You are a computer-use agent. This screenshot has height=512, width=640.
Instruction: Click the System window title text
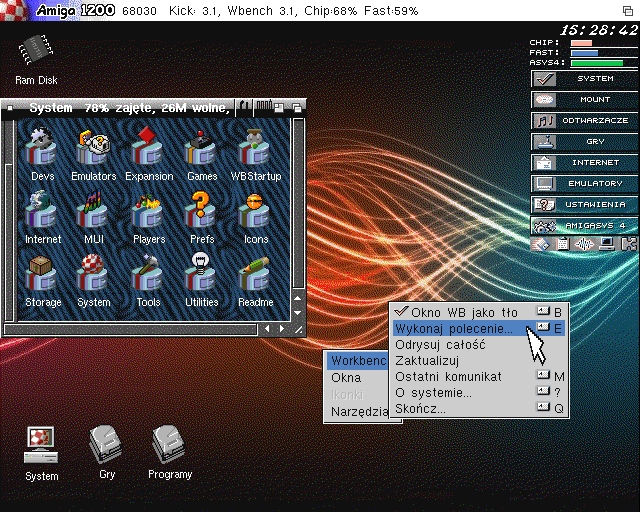(129, 108)
